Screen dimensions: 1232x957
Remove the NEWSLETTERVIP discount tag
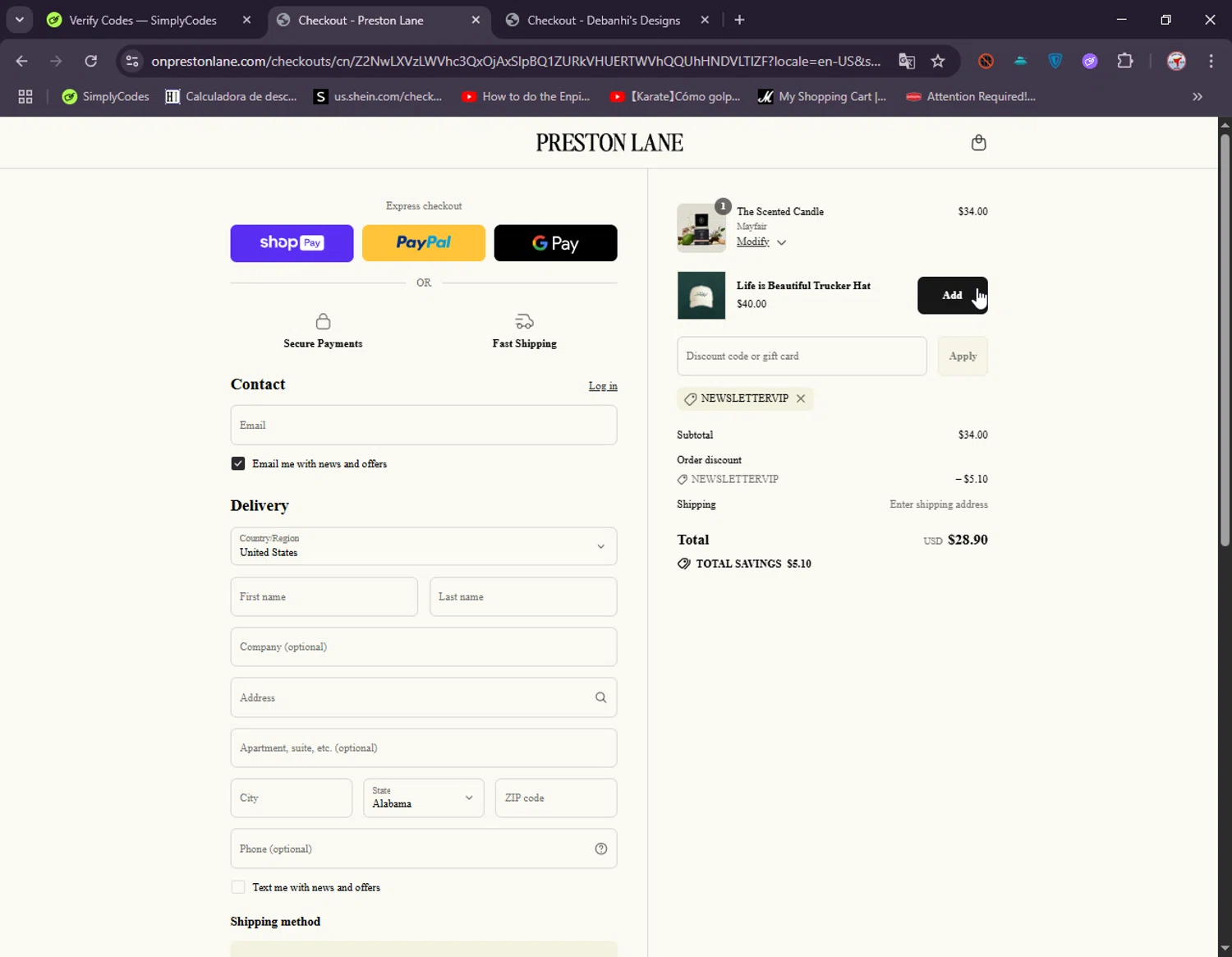(x=801, y=398)
